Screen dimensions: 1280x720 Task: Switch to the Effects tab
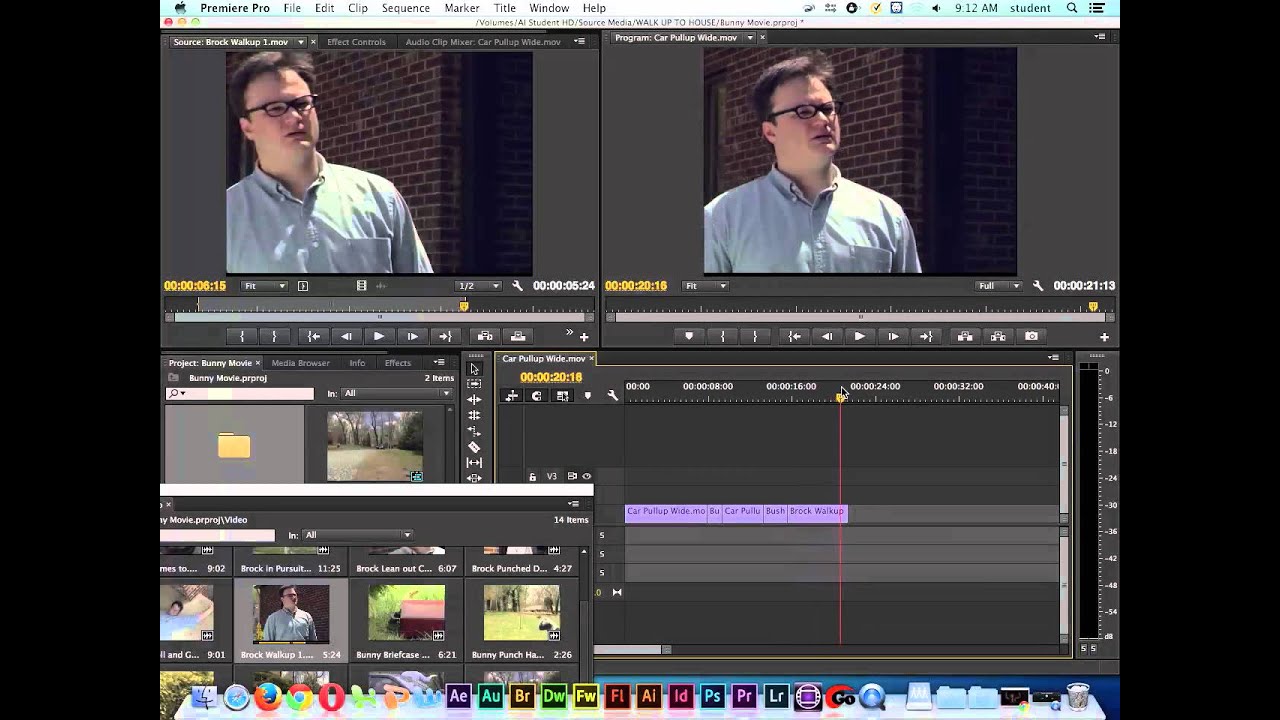click(398, 363)
